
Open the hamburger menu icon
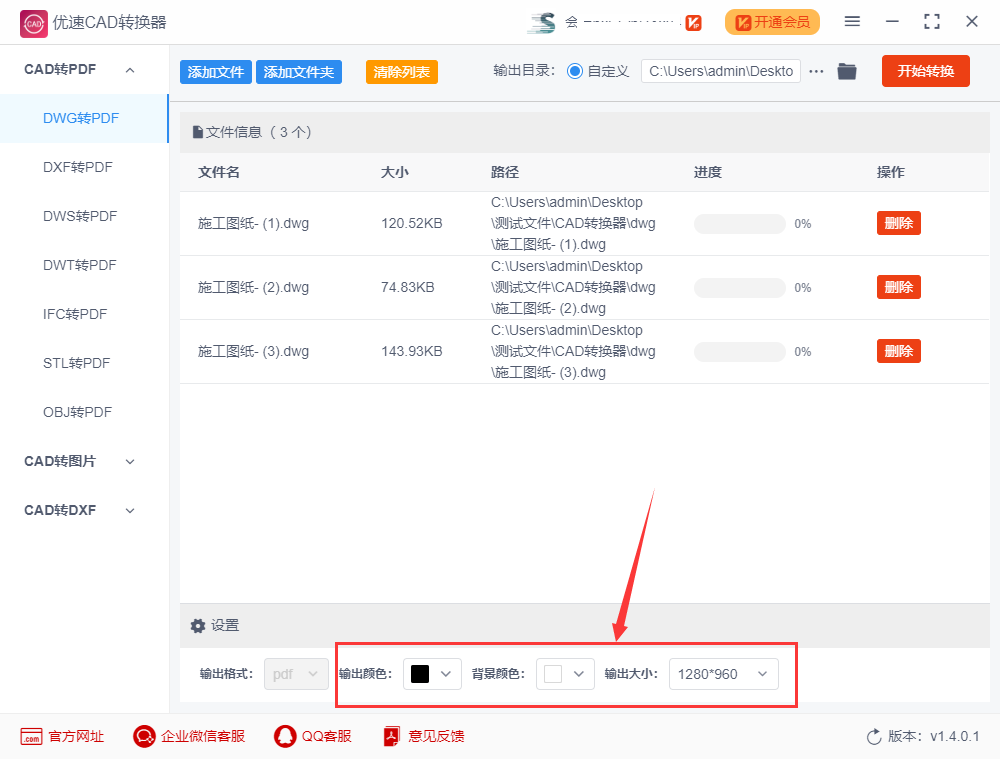(x=852, y=22)
